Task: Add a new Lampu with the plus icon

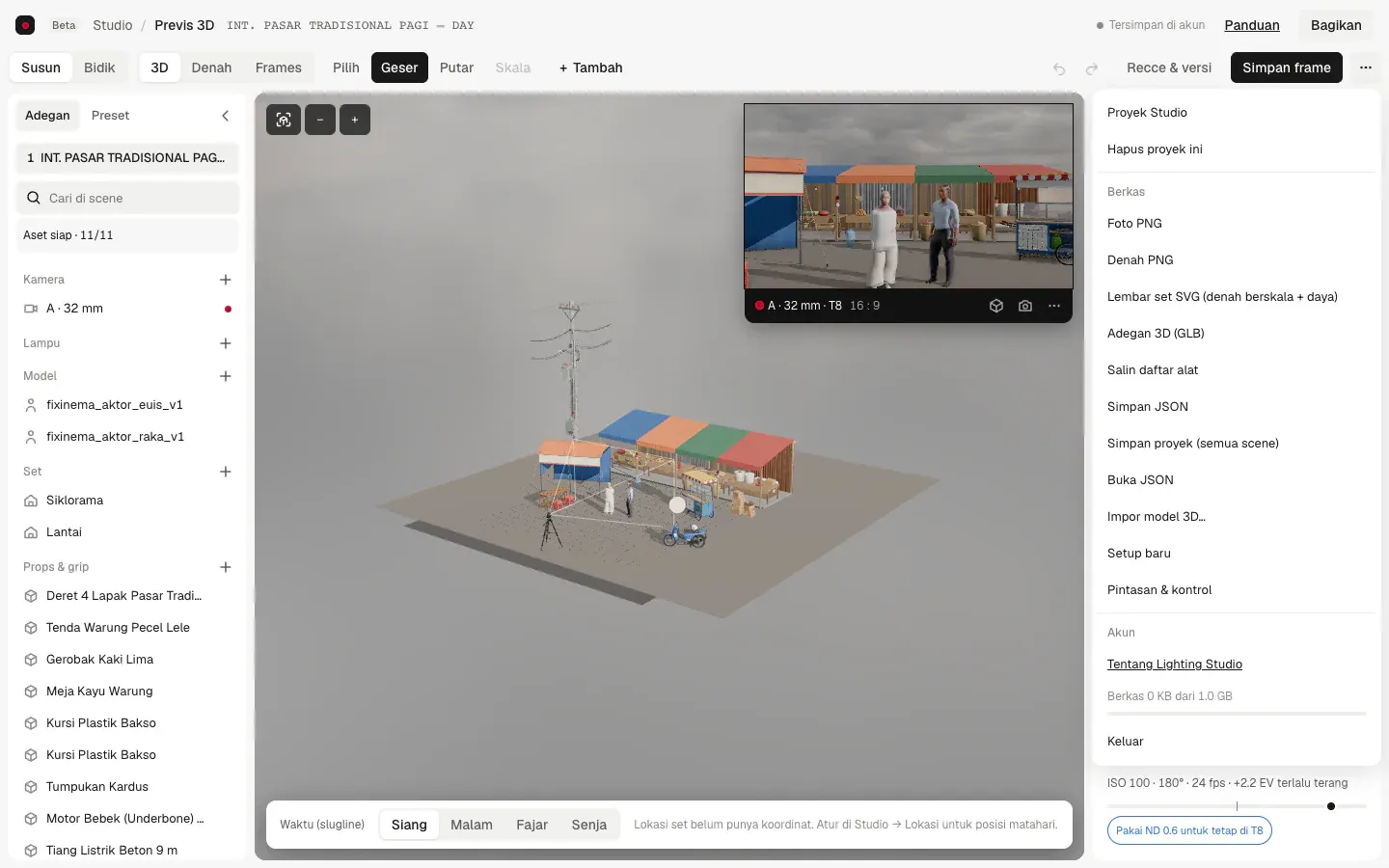Action: tap(226, 343)
